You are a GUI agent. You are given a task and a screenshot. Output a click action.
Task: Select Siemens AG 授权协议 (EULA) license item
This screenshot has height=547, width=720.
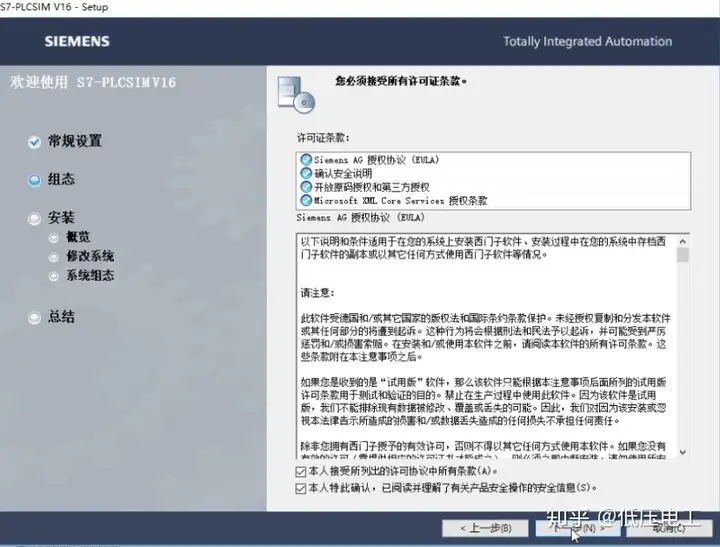pyautogui.click(x=376, y=160)
